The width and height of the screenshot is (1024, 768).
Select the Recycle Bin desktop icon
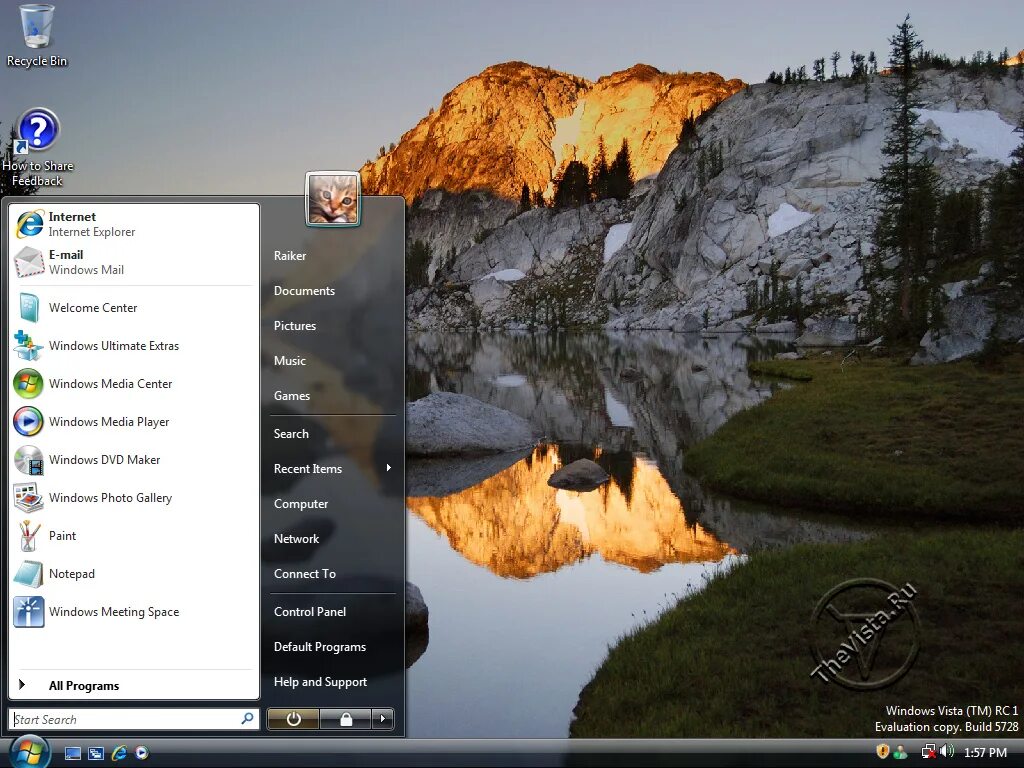[x=37, y=35]
